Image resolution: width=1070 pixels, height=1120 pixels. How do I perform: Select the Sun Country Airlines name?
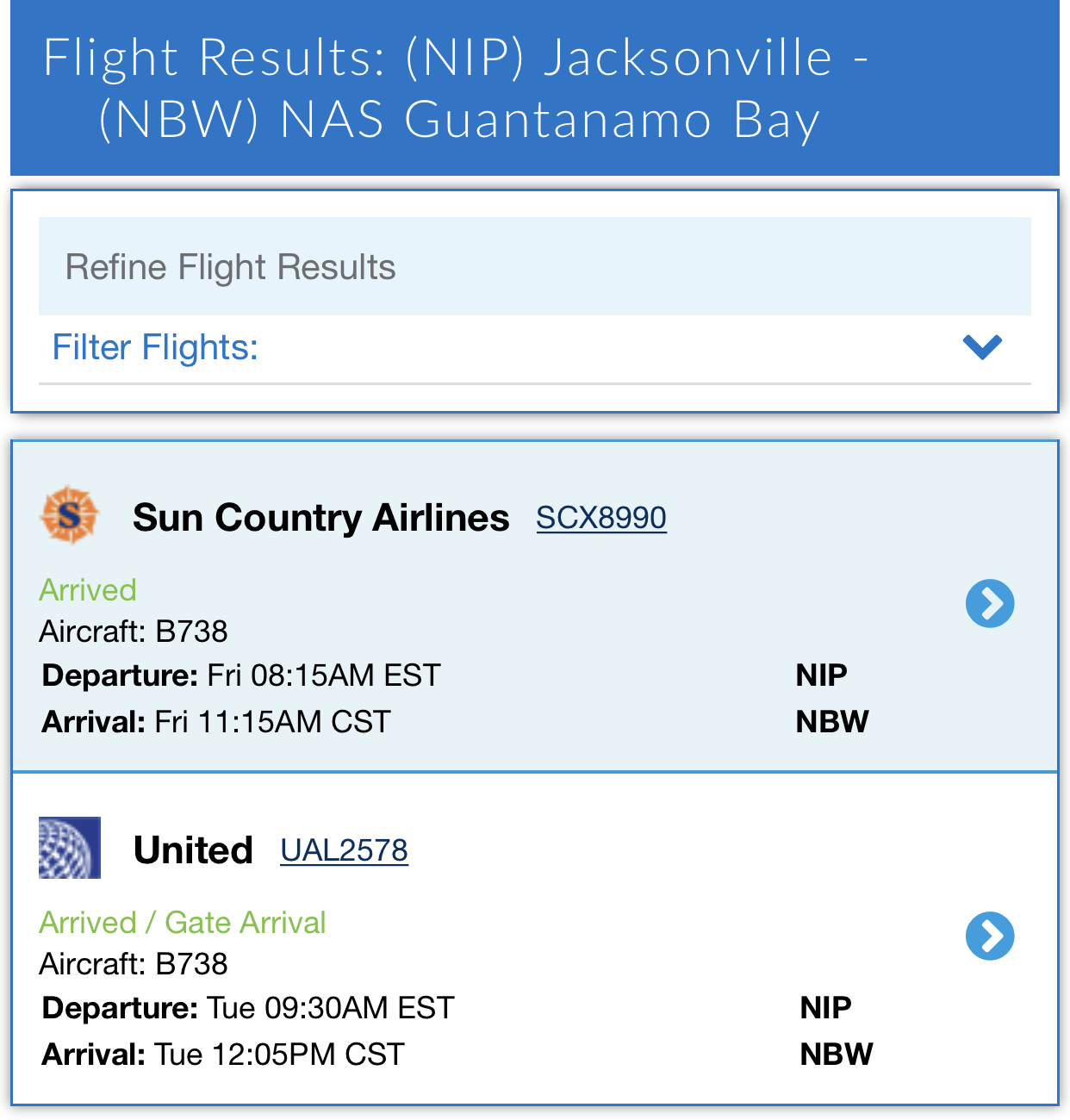pos(320,518)
